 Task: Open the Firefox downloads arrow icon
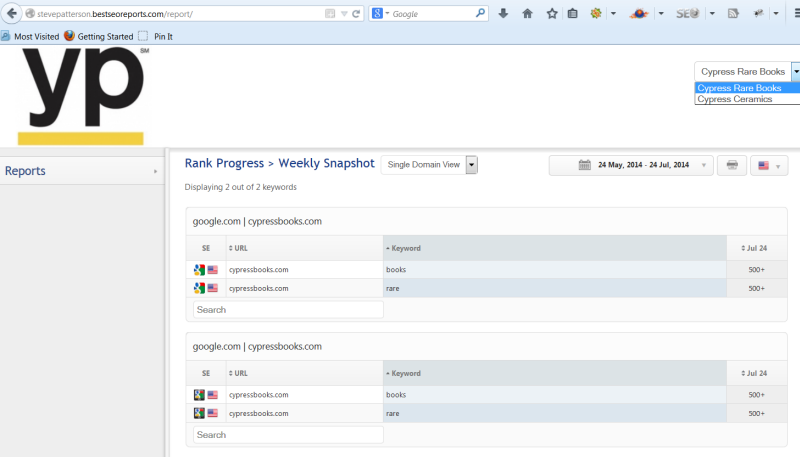tap(503, 14)
